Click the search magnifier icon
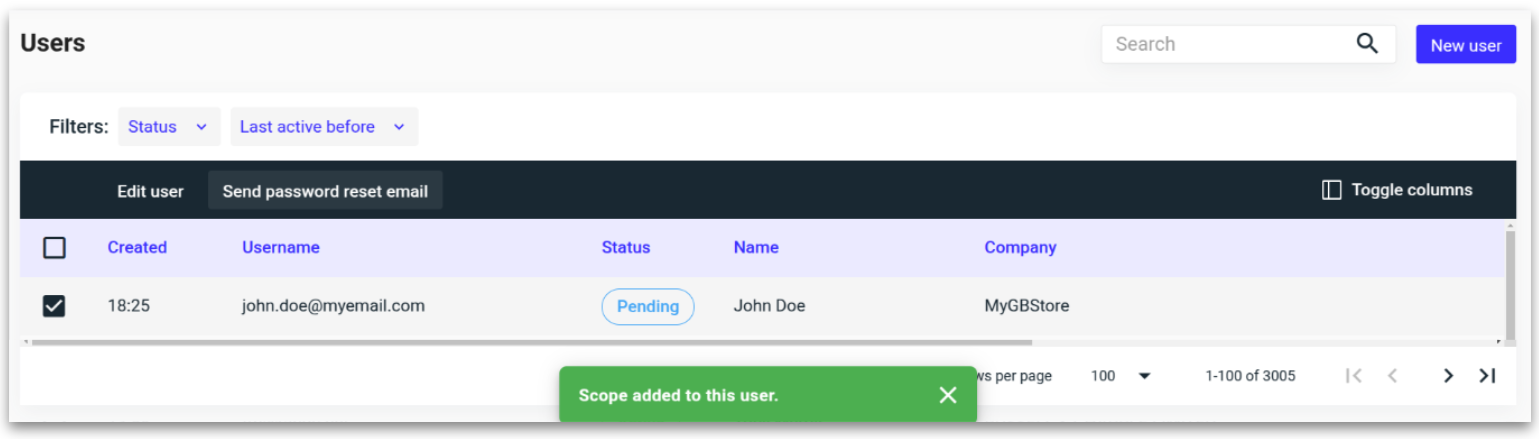 pos(1367,44)
